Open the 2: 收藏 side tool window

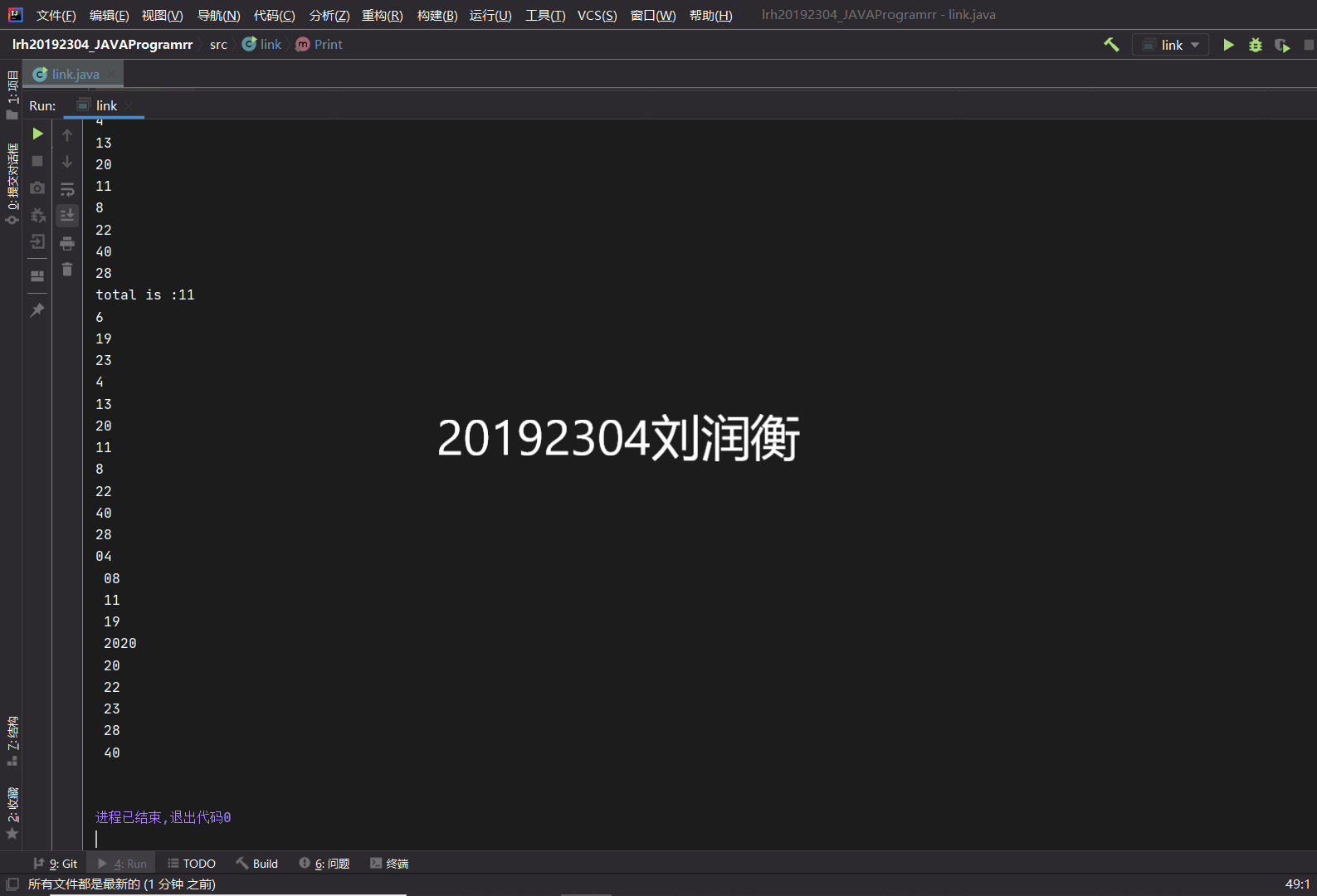pyautogui.click(x=12, y=812)
